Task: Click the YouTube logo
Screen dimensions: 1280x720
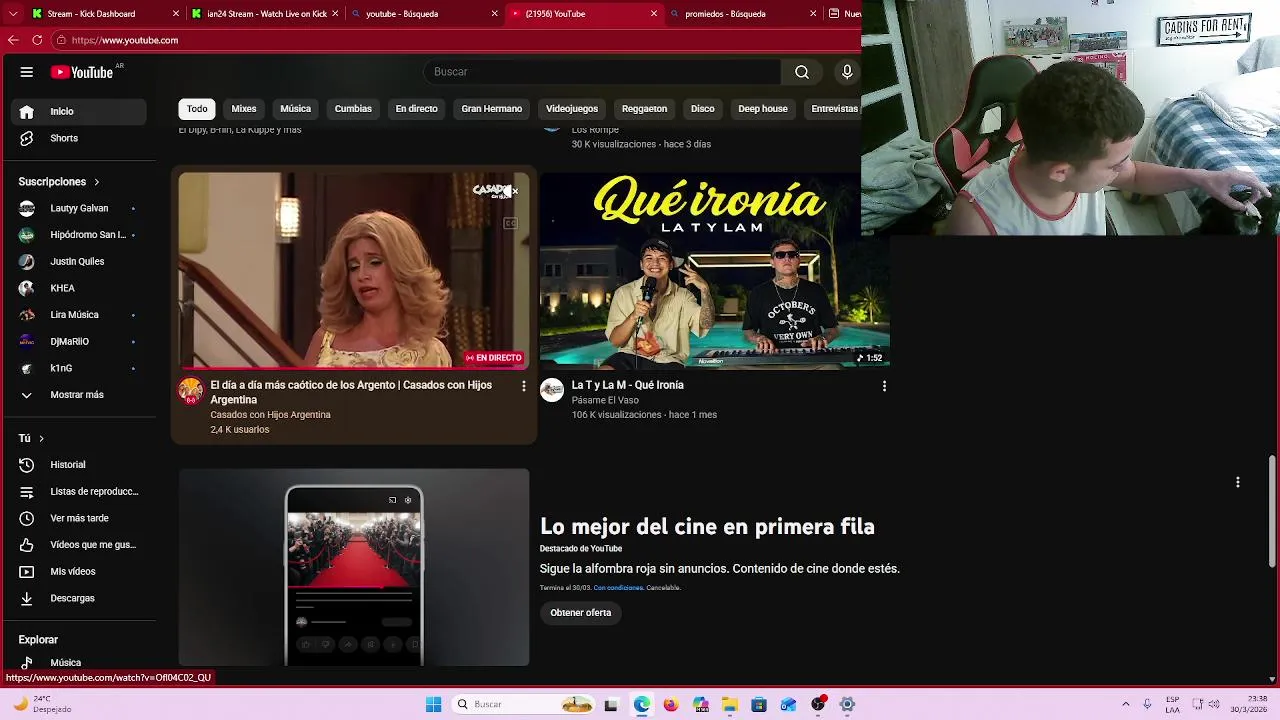Action: pyautogui.click(x=82, y=72)
